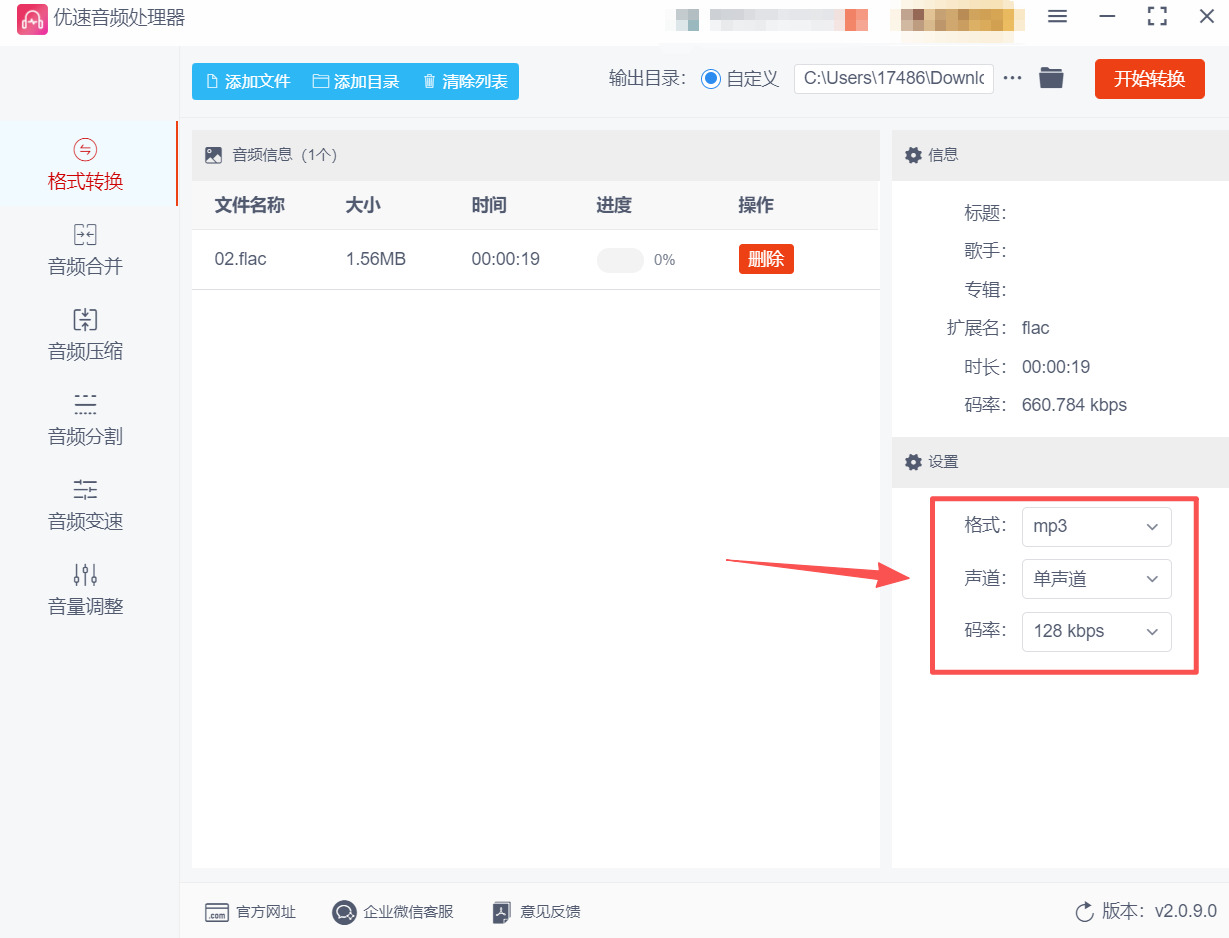Open 官方网址 link in footer

pos(250,912)
